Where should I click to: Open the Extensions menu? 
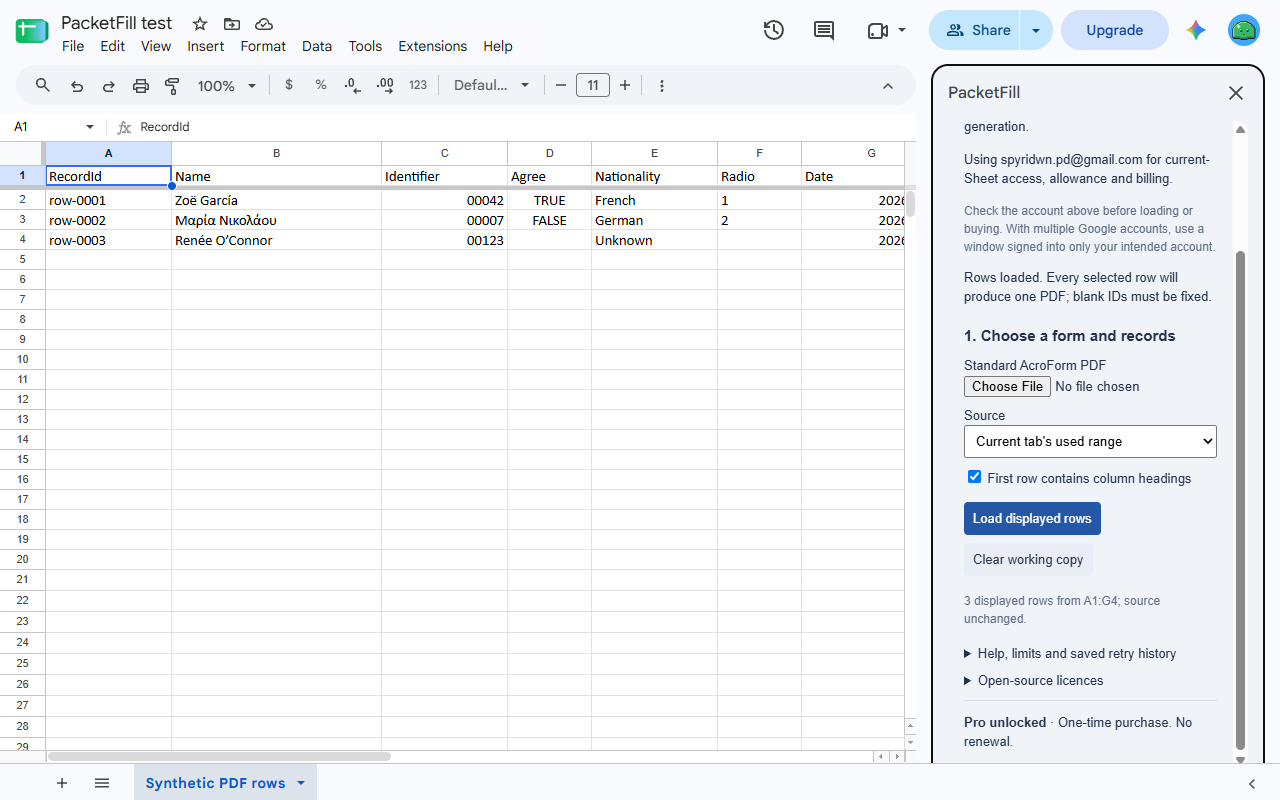[x=432, y=46]
